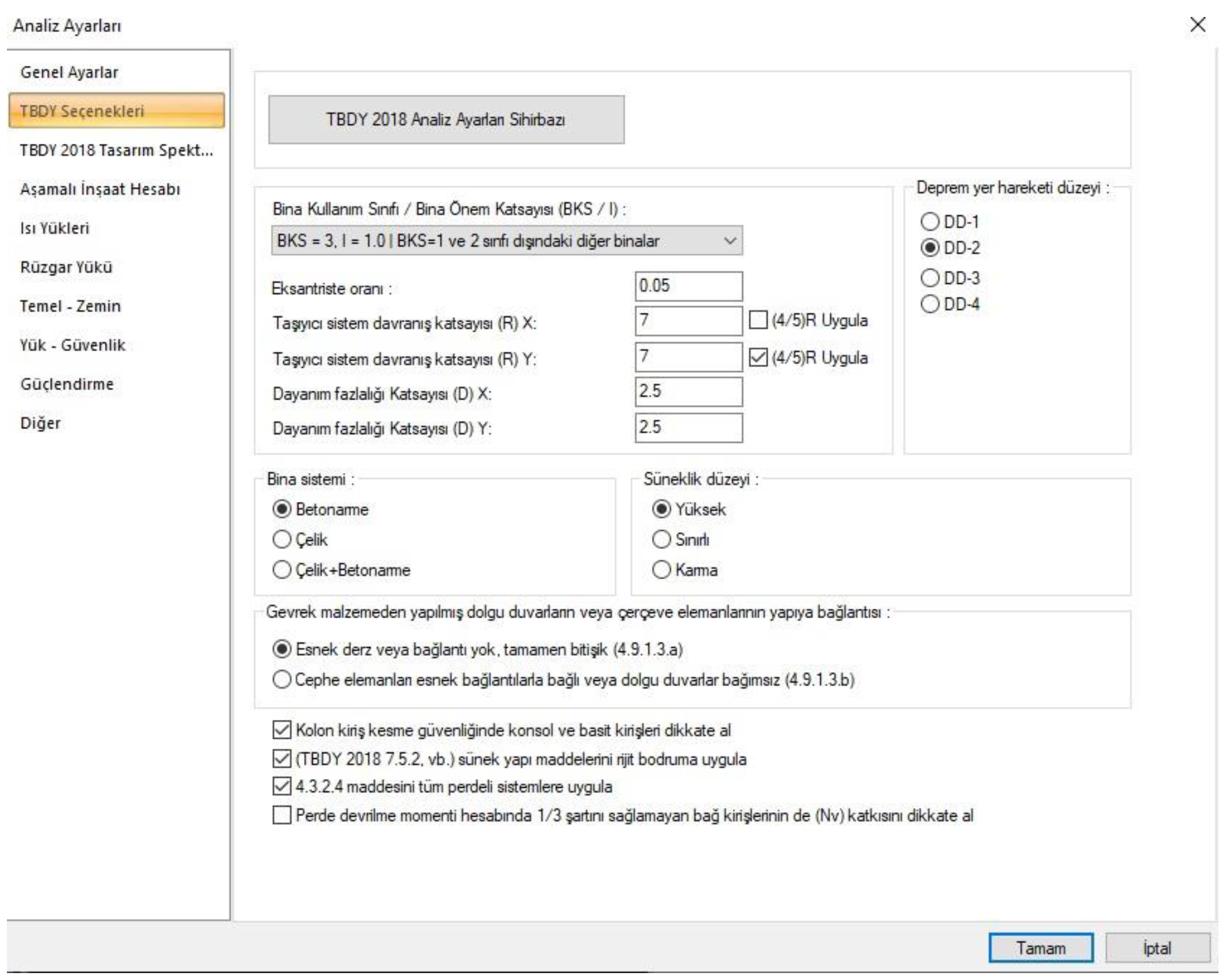Click Dayanım fazlalığı Katsayısı (D) X field
The width and height of the screenshot is (1226, 980).
[x=688, y=392]
